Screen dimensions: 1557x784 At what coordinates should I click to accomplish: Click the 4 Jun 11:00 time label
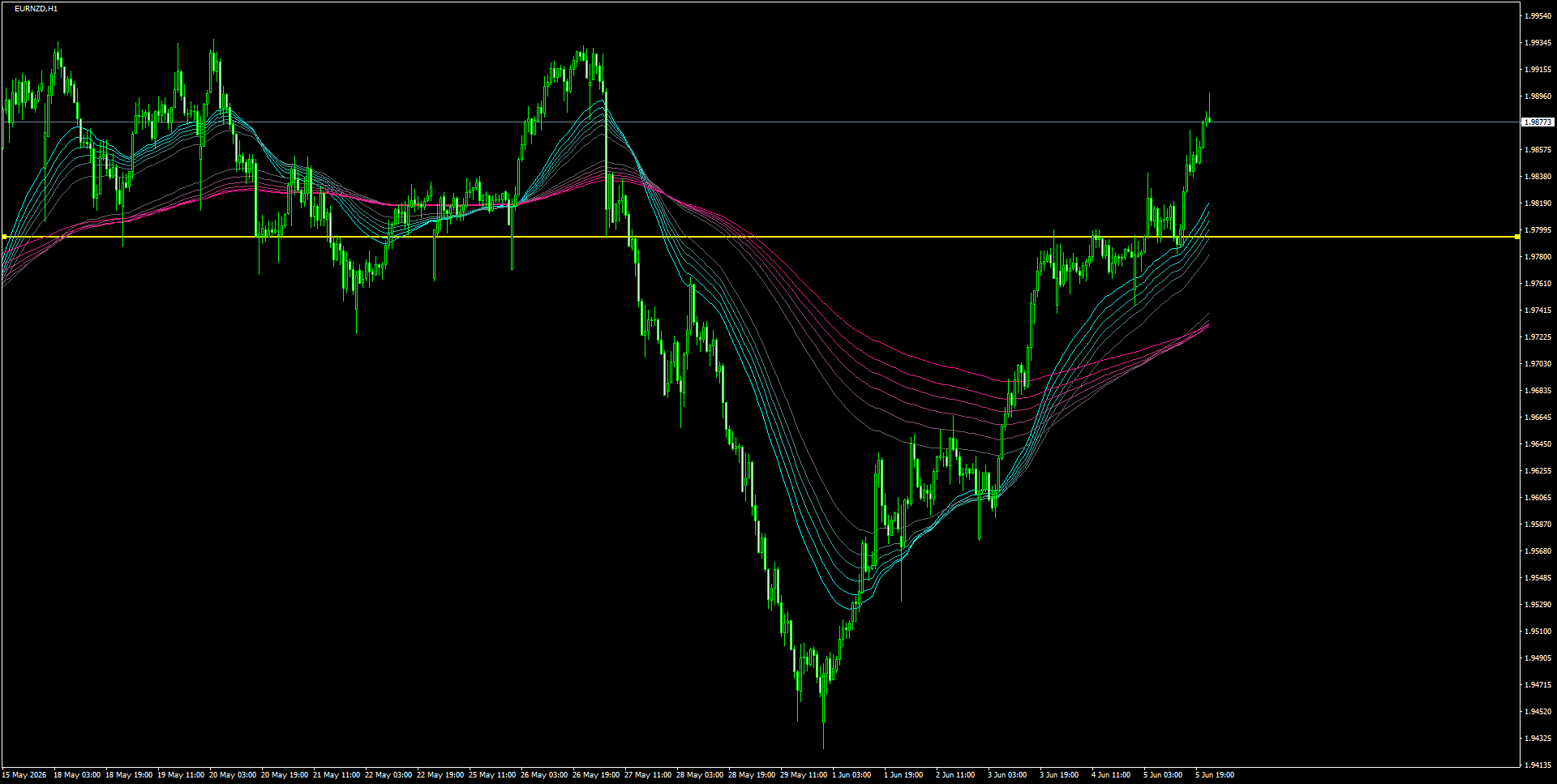pyautogui.click(x=1111, y=775)
